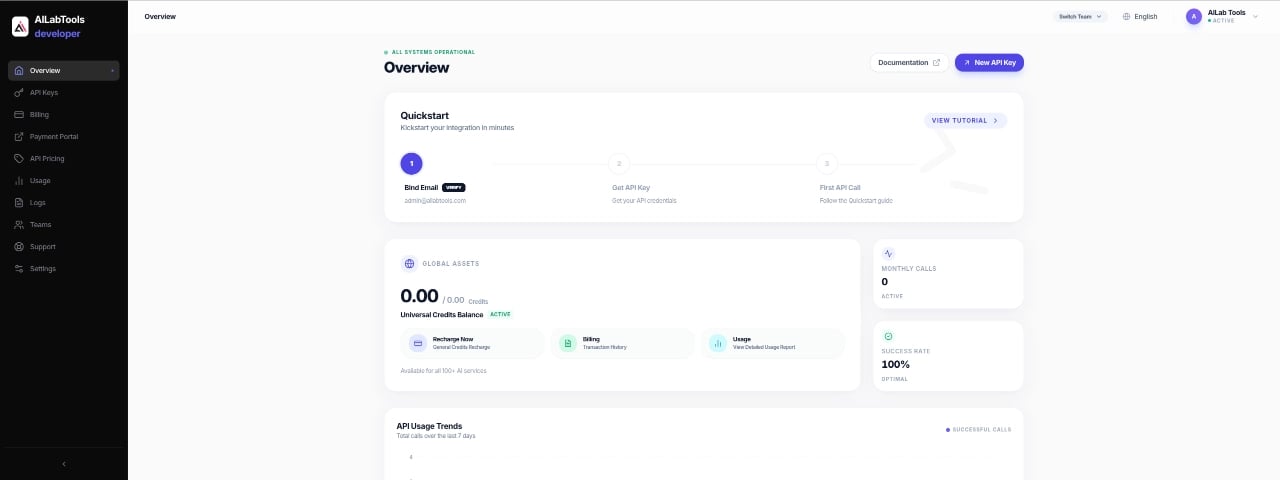Click the card icon beside sidebar Billing
This screenshot has height=480, width=1280.
coord(19,114)
